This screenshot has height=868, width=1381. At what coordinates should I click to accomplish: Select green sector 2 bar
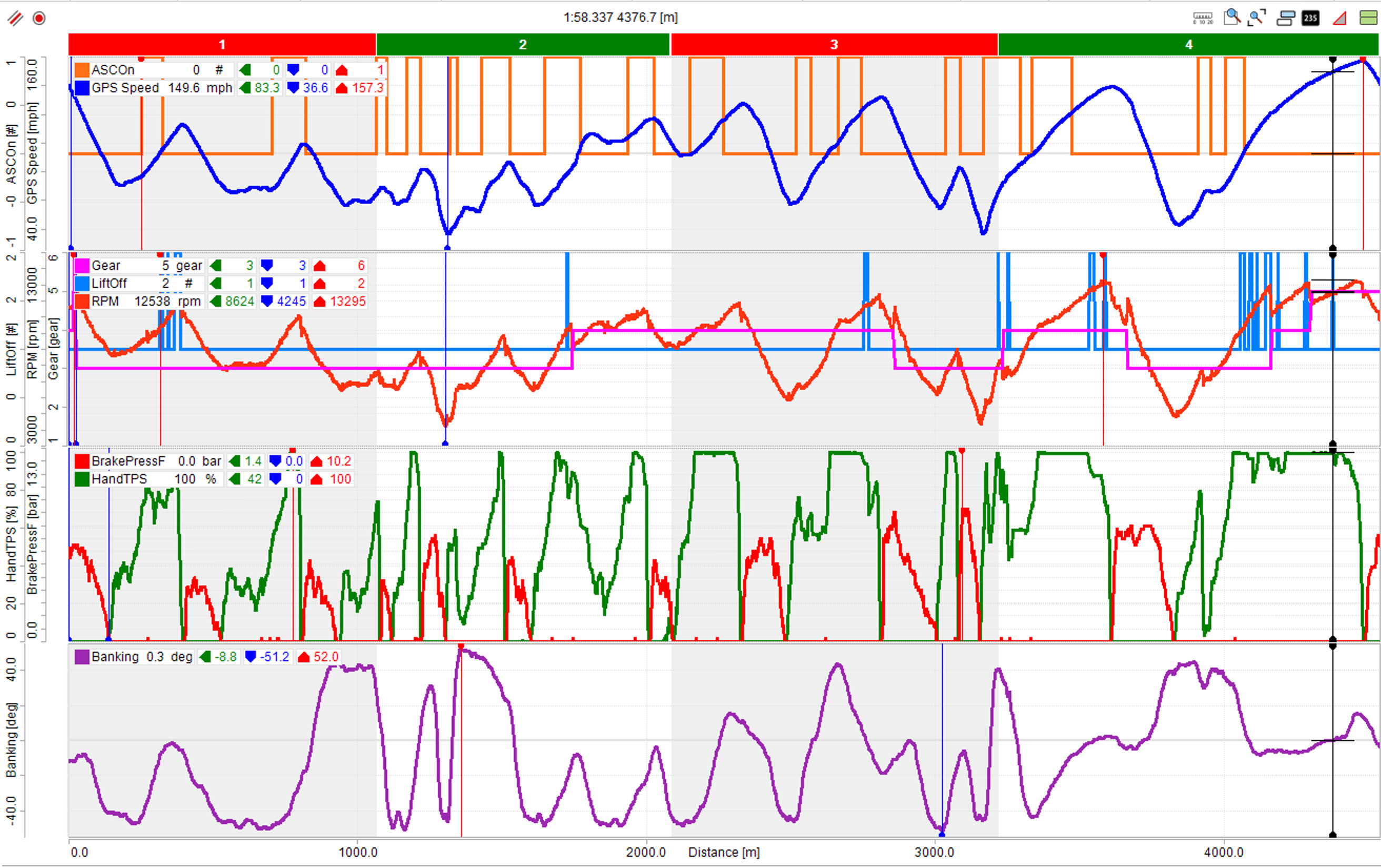[523, 45]
